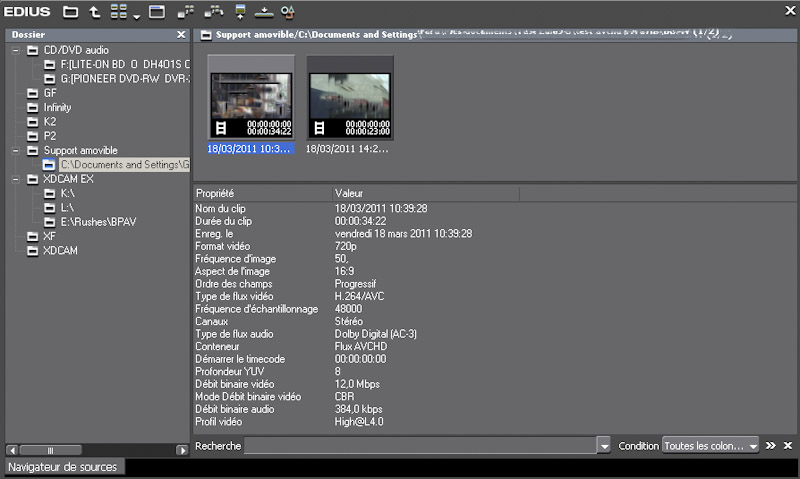The height and width of the screenshot is (479, 800).
Task: Click in the Recherche search field
Action: (x=420, y=445)
